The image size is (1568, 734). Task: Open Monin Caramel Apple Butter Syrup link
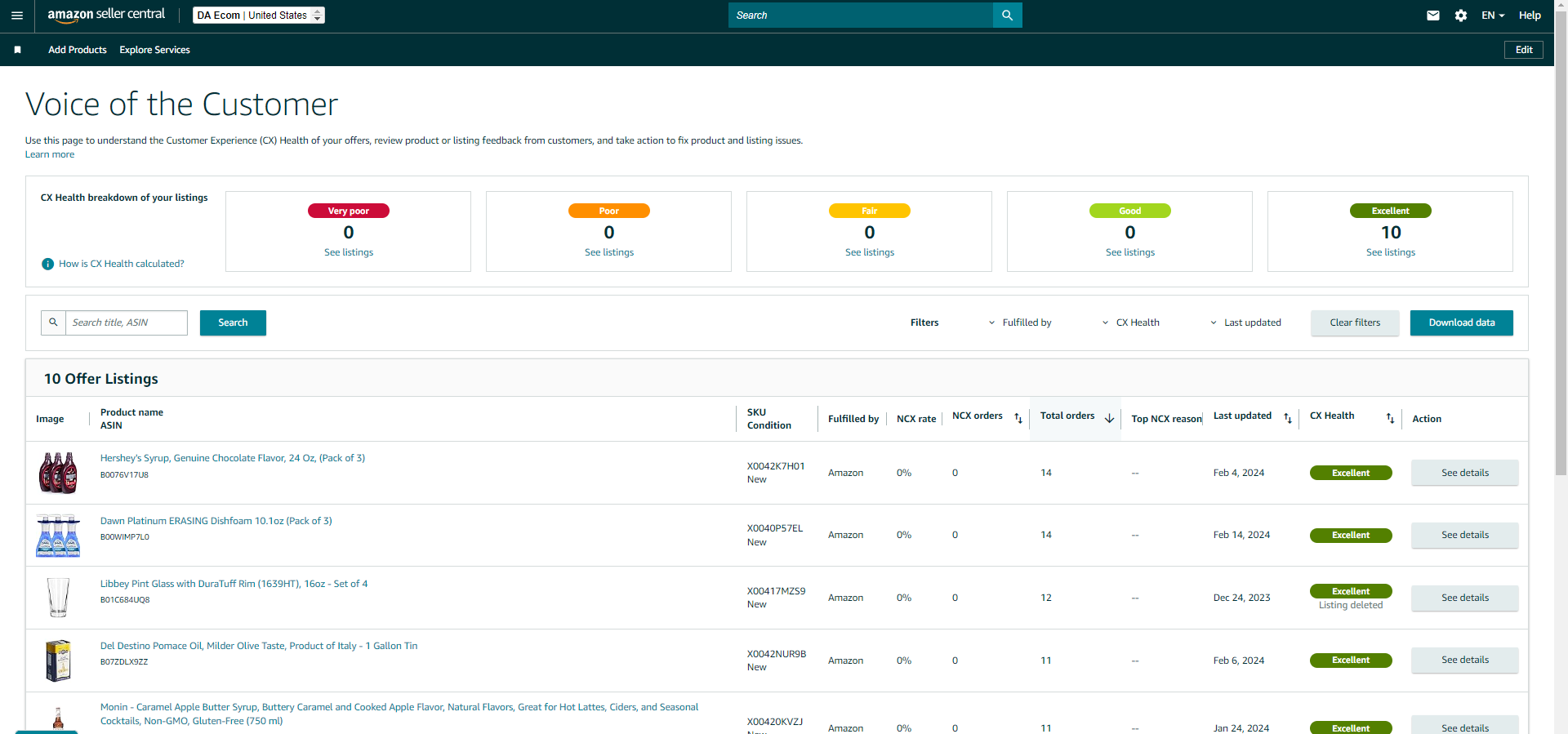[399, 714]
